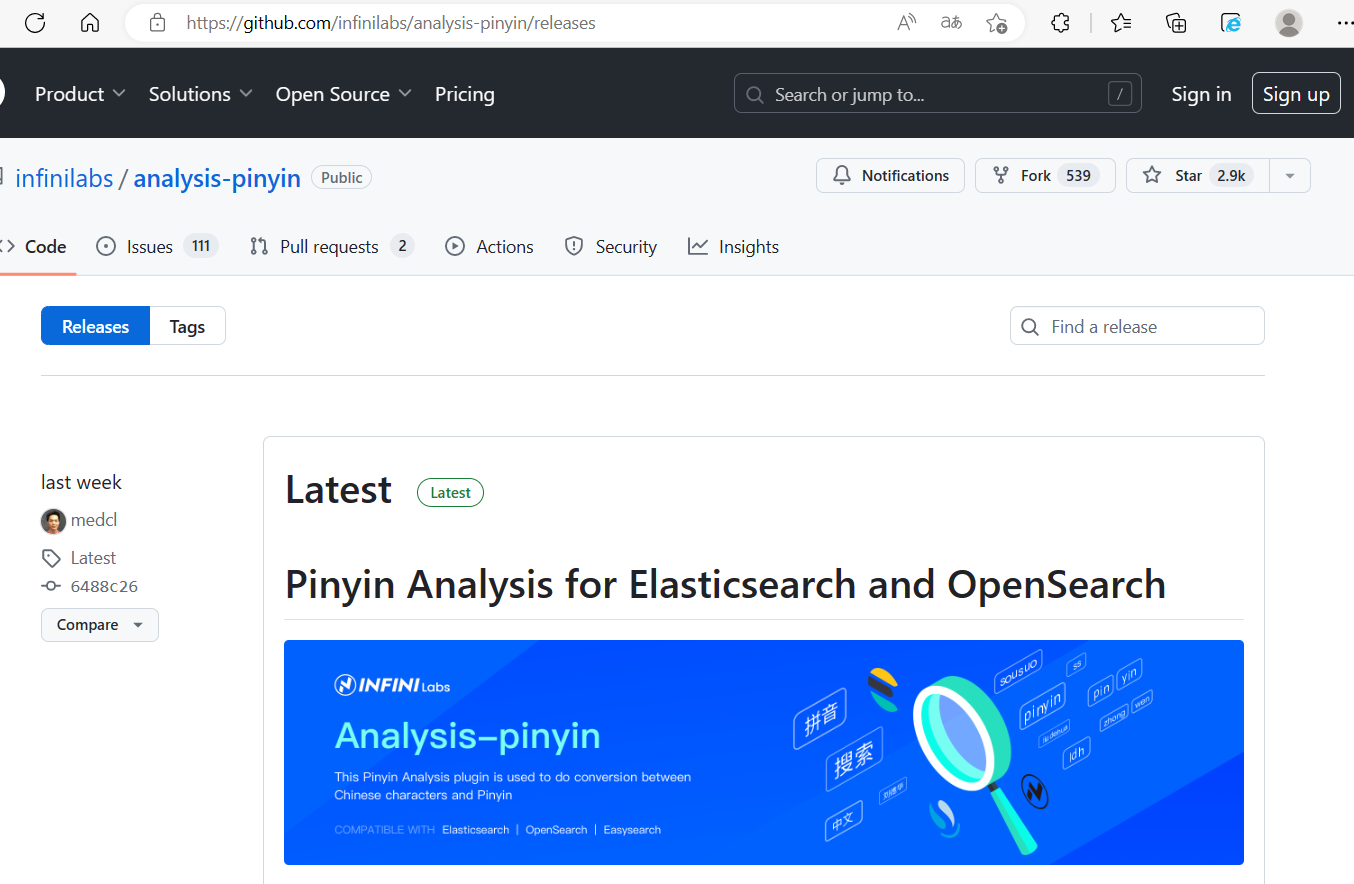
Task: Open commit 6488c26
Action: pos(104,586)
